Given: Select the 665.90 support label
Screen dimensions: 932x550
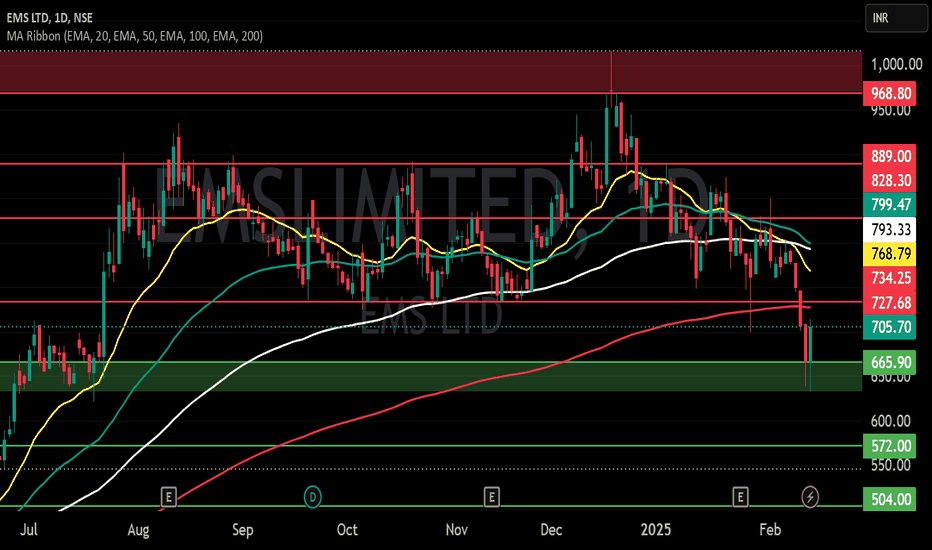Looking at the screenshot, I should [x=890, y=362].
